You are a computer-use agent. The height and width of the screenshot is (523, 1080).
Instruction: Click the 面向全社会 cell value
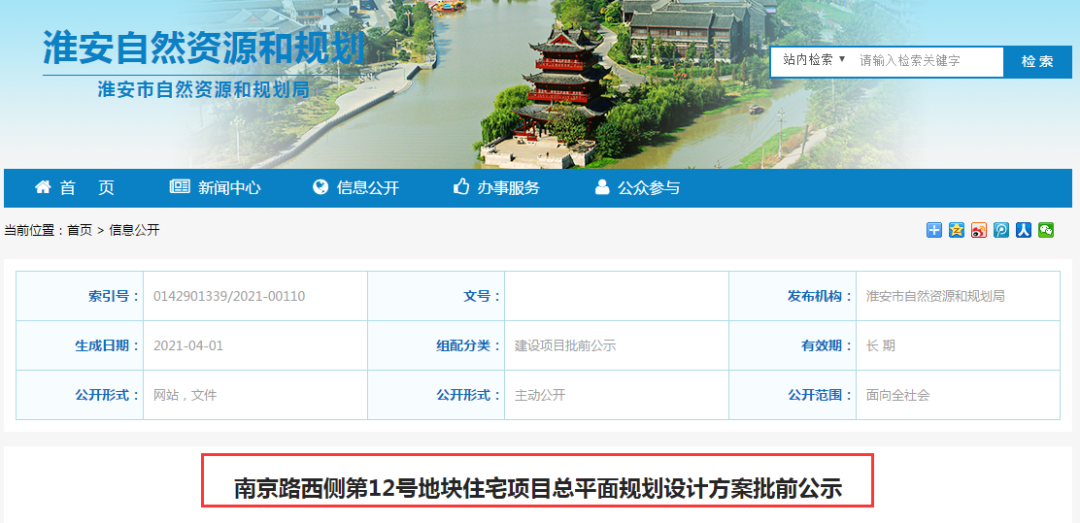tap(898, 396)
